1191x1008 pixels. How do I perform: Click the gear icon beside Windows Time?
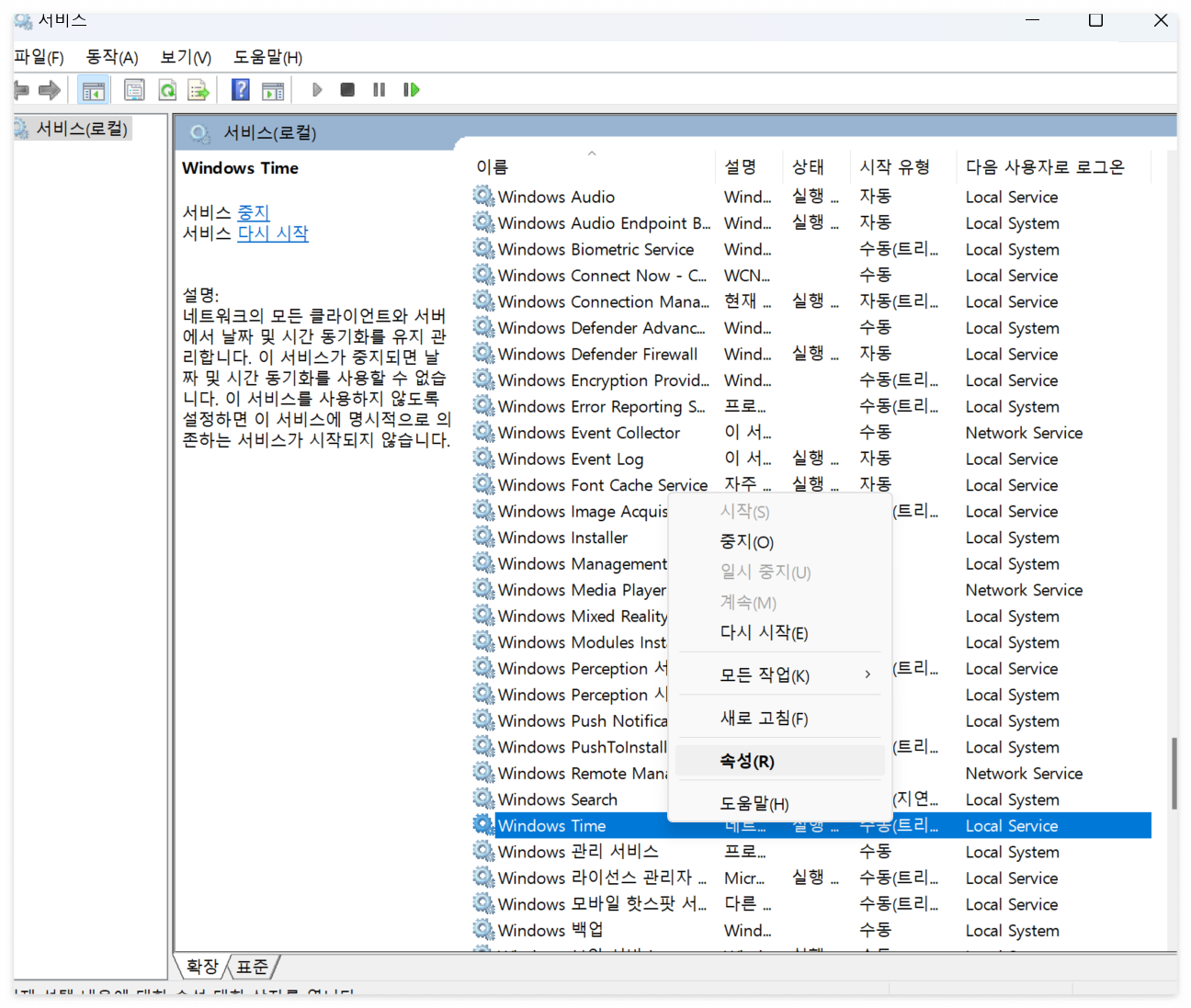click(x=483, y=824)
